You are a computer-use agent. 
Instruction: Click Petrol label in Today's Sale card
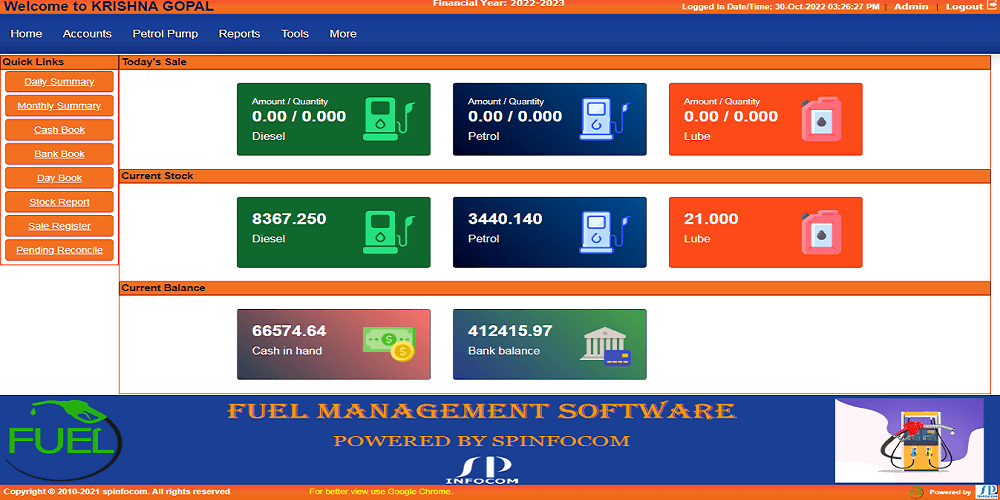tap(483, 136)
